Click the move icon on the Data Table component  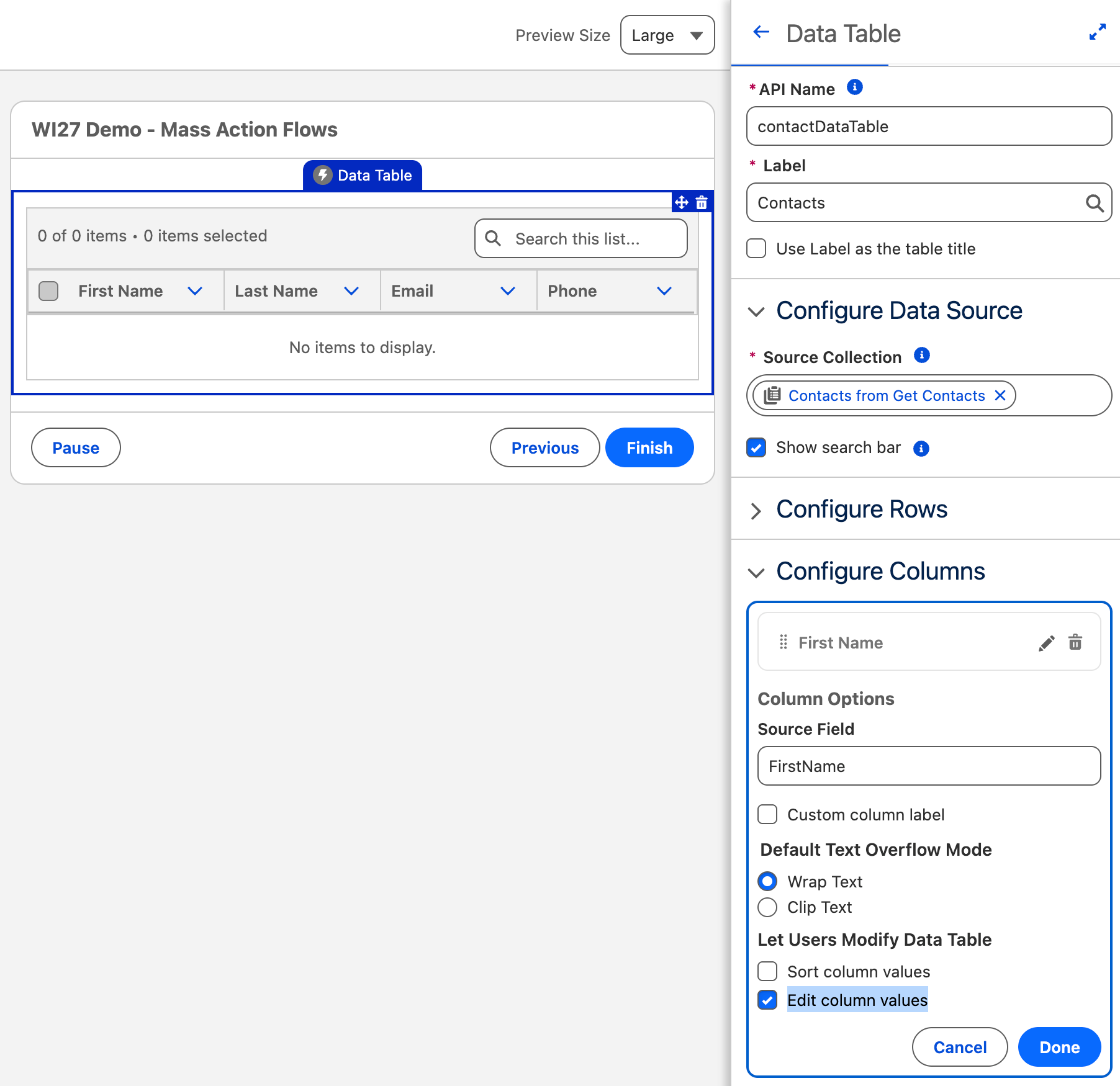pyautogui.click(x=682, y=202)
